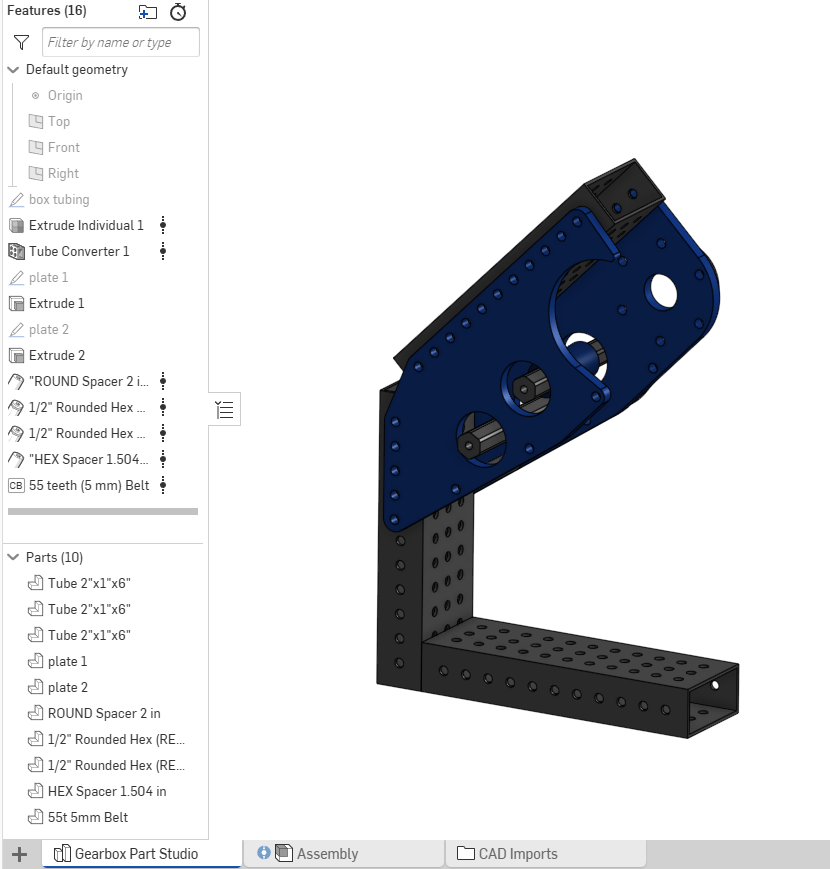Select the Extrude 1 feature

tap(62, 303)
